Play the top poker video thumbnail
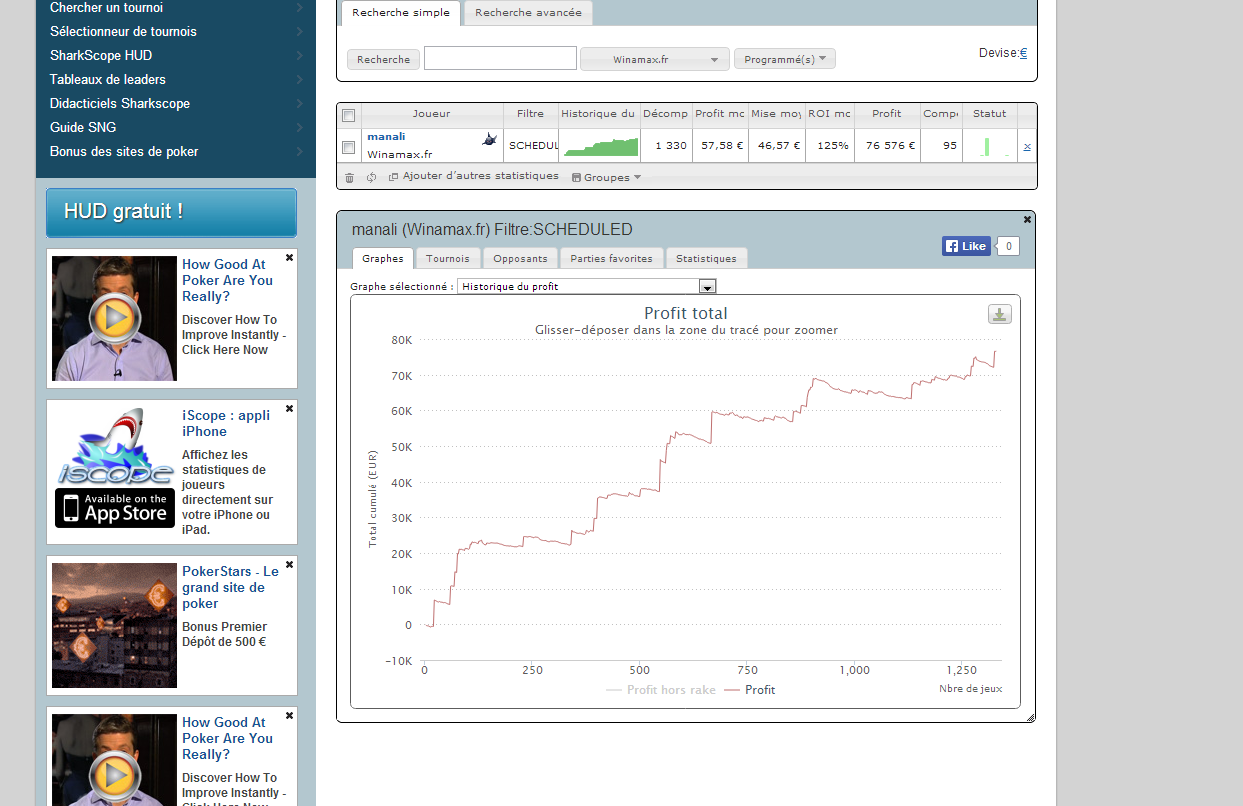The width and height of the screenshot is (1243, 806). [x=114, y=318]
